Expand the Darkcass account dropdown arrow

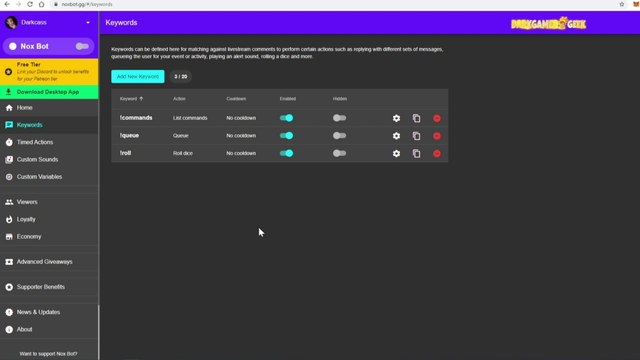click(88, 23)
